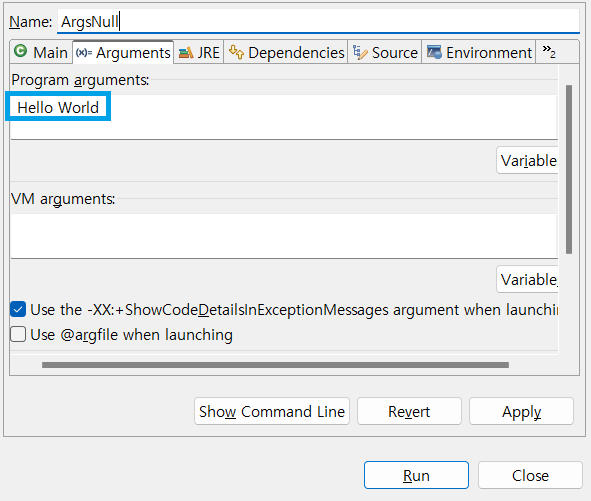Switch to the Source tab
The width and height of the screenshot is (591, 501).
pyautogui.click(x=385, y=52)
